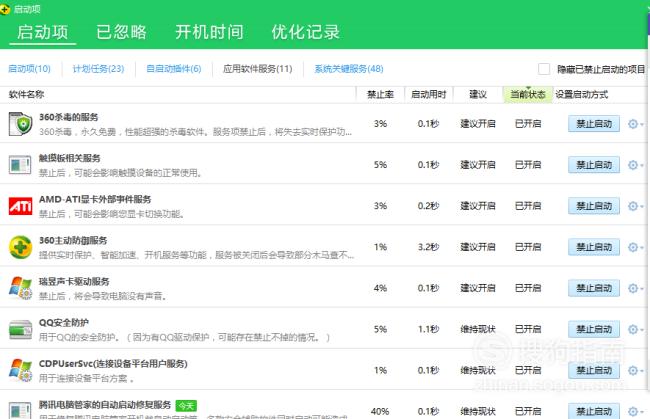Click 禁止启动 for 腾讯电脑管家 repair service

point(594,411)
